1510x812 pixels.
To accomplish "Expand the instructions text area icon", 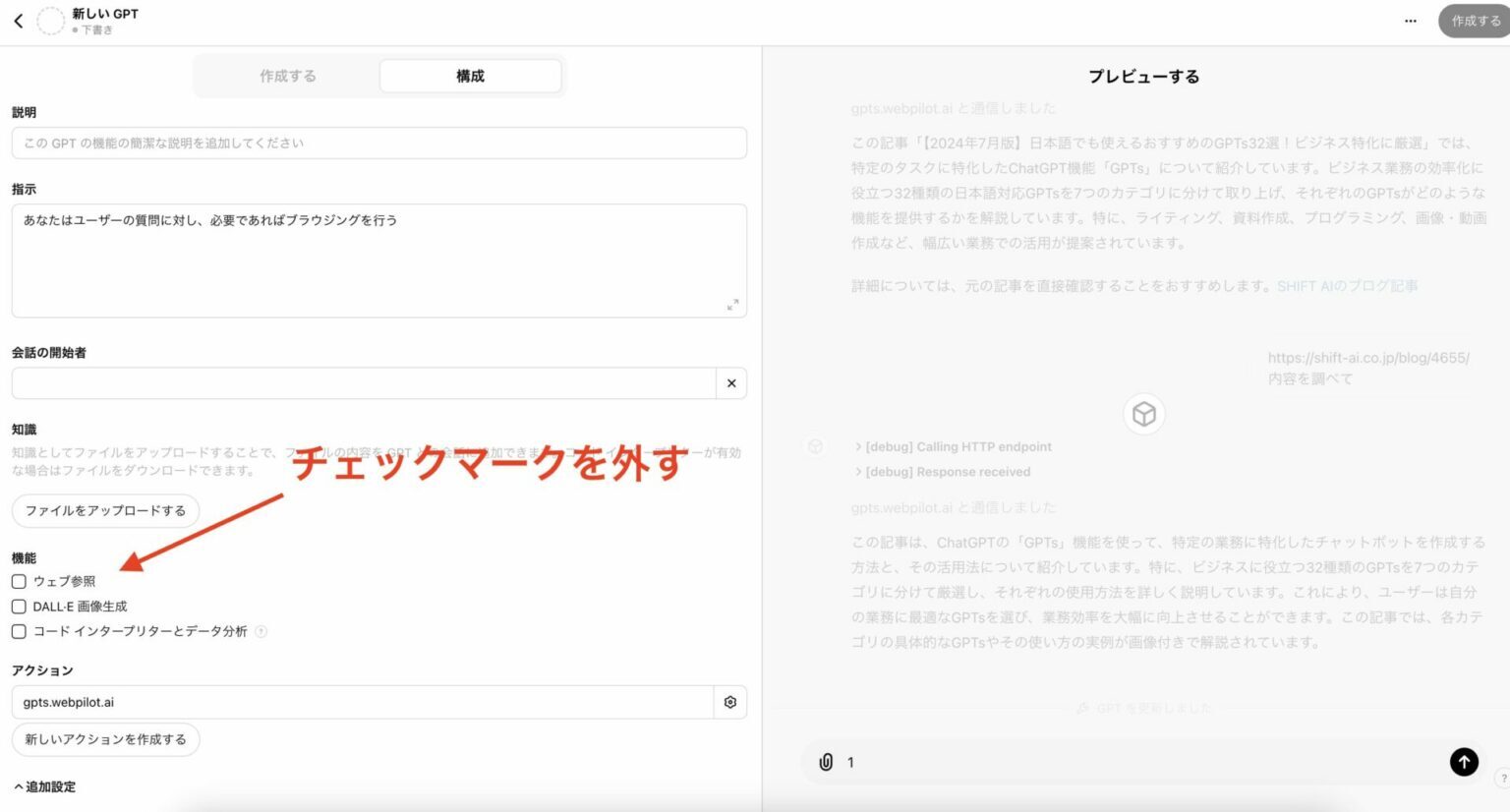I will [732, 305].
